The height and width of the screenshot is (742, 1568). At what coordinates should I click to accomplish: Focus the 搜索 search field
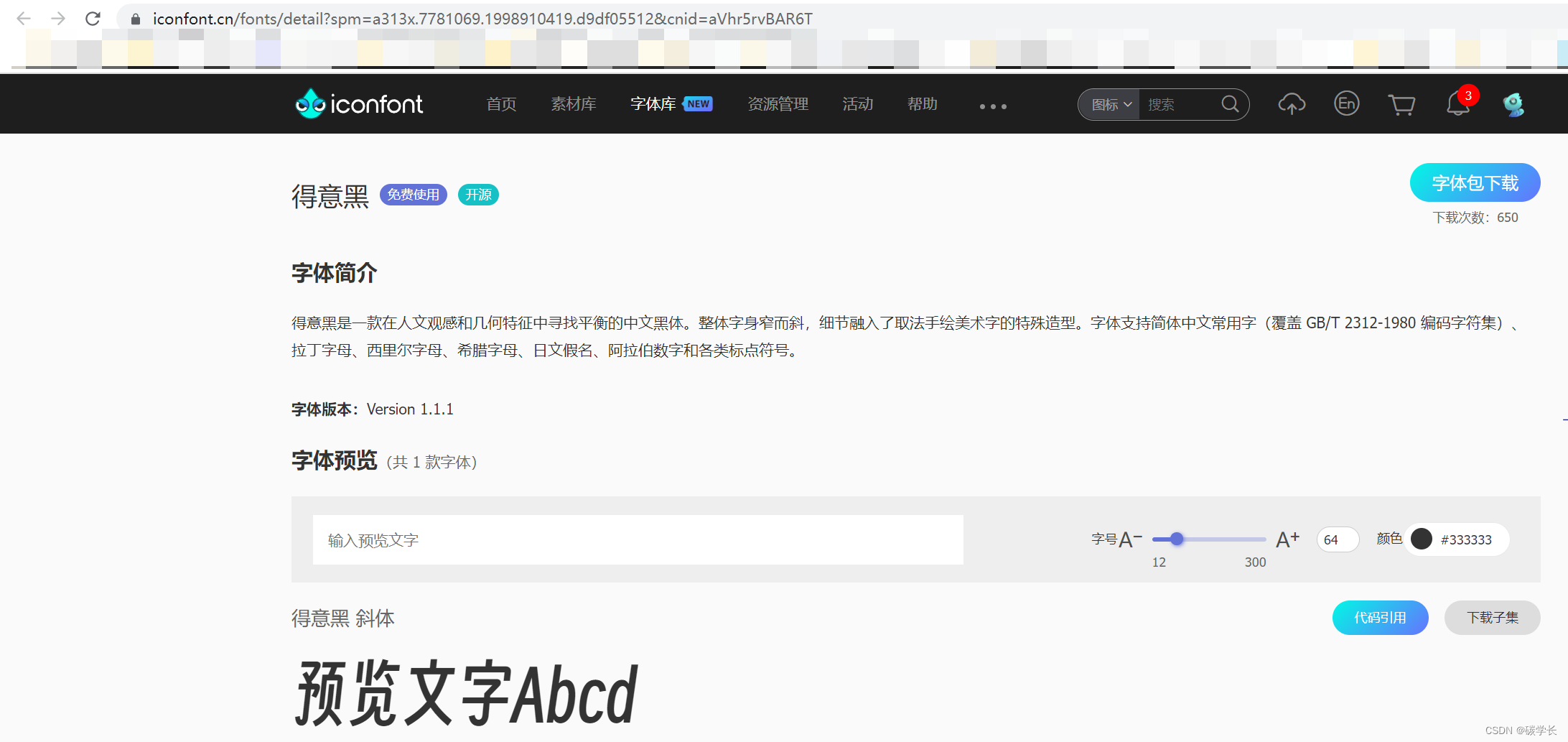coord(1177,105)
